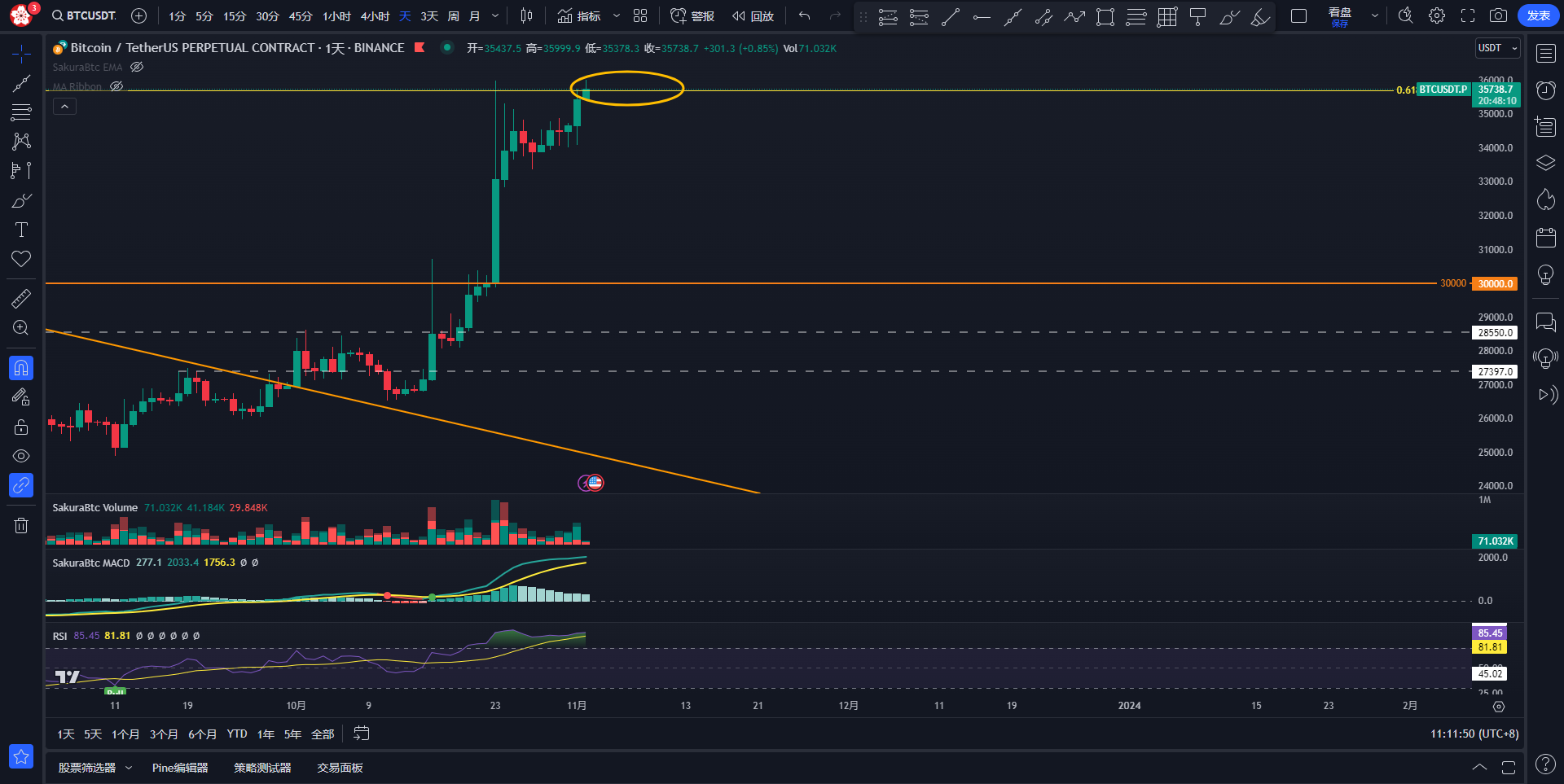This screenshot has width=1564, height=784.
Task: Open chart settings gear
Action: [x=1437, y=15]
